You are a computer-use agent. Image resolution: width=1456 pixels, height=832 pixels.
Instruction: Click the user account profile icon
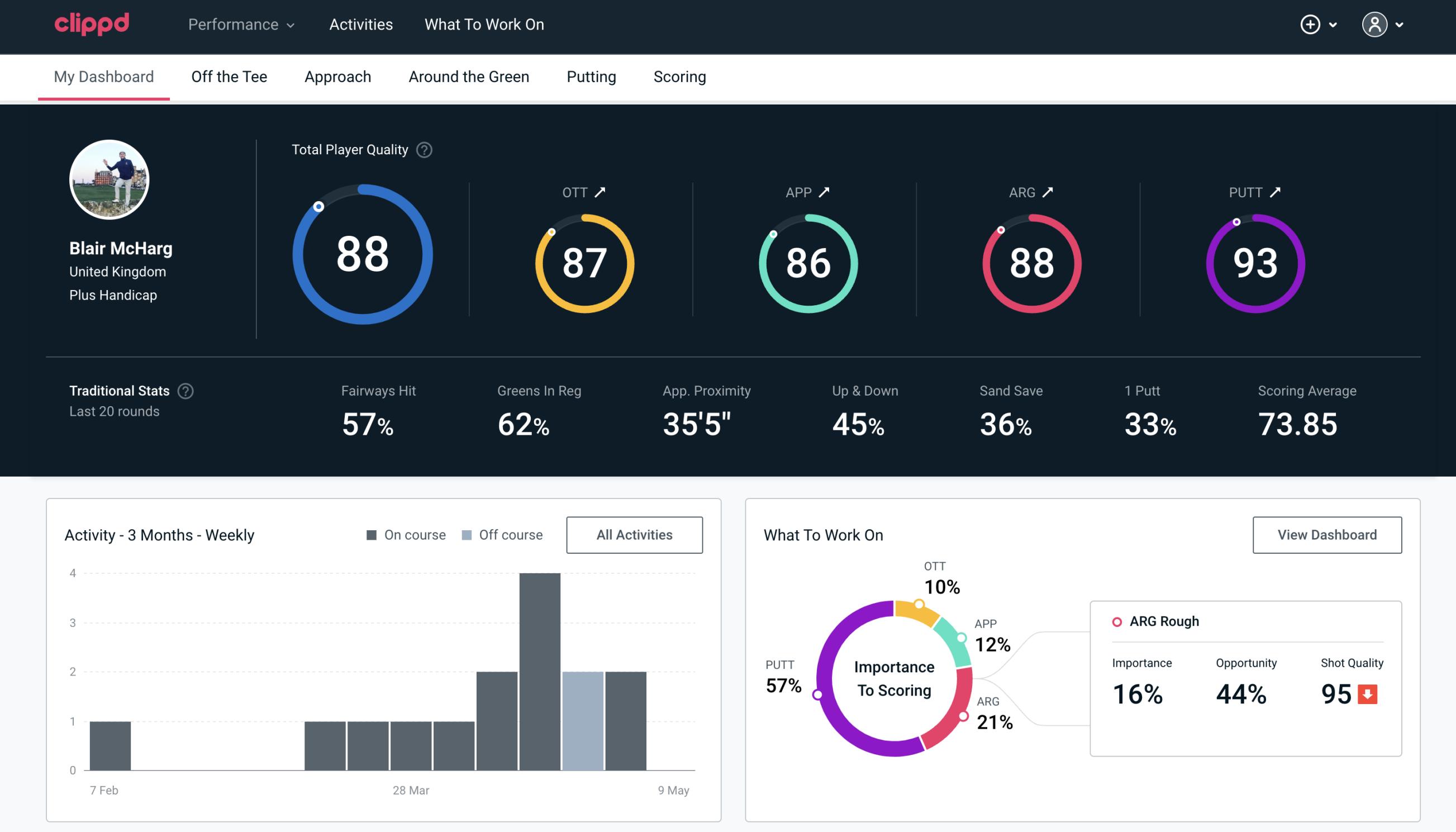coord(1375,25)
